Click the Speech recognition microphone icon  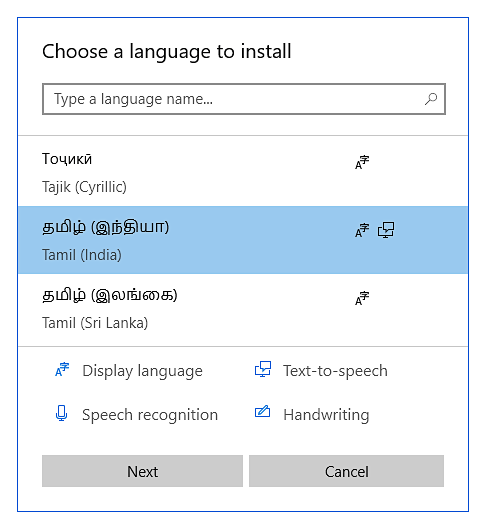point(61,413)
